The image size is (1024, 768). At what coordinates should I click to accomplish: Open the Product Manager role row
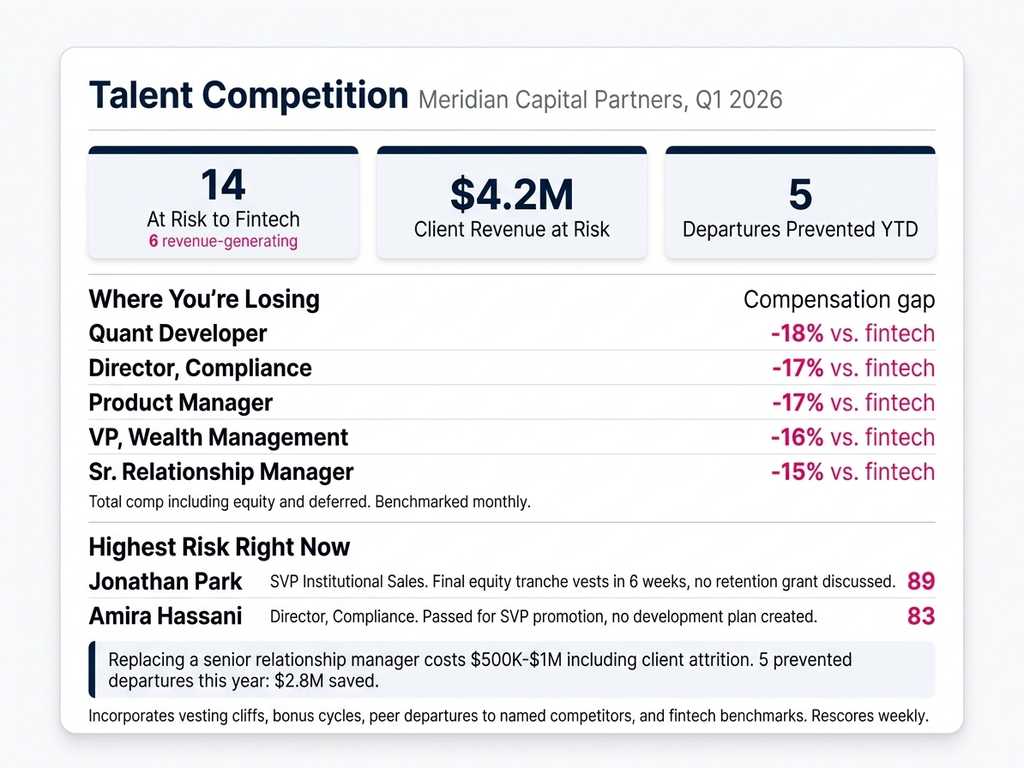click(181, 403)
